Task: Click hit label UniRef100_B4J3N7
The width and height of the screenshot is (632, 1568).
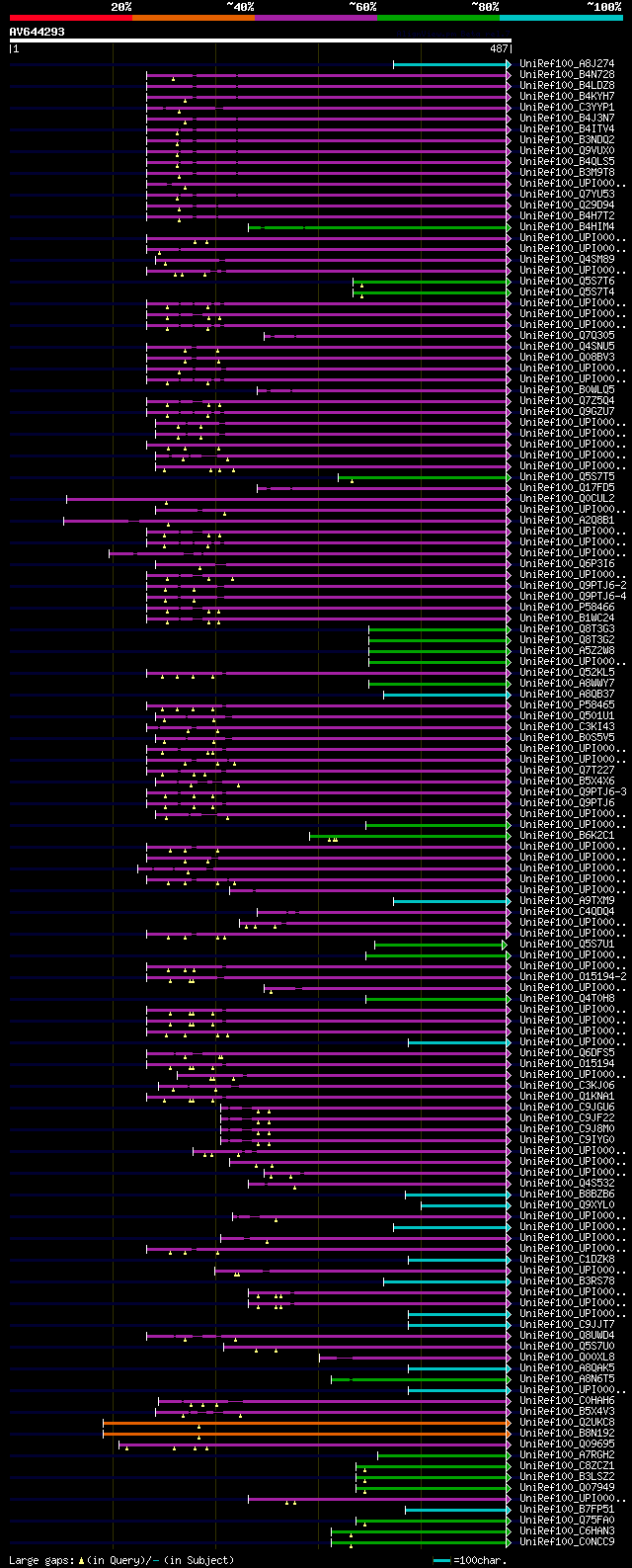Action: click(567, 119)
